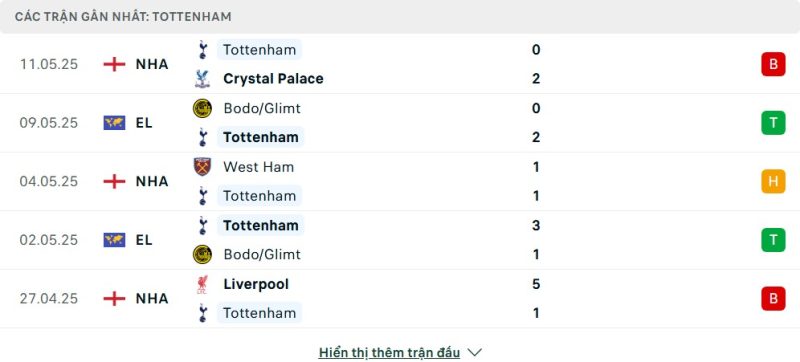The height and width of the screenshot is (362, 800).
Task: Click Europa League flag icon for 09.05.25
Action: point(114,123)
